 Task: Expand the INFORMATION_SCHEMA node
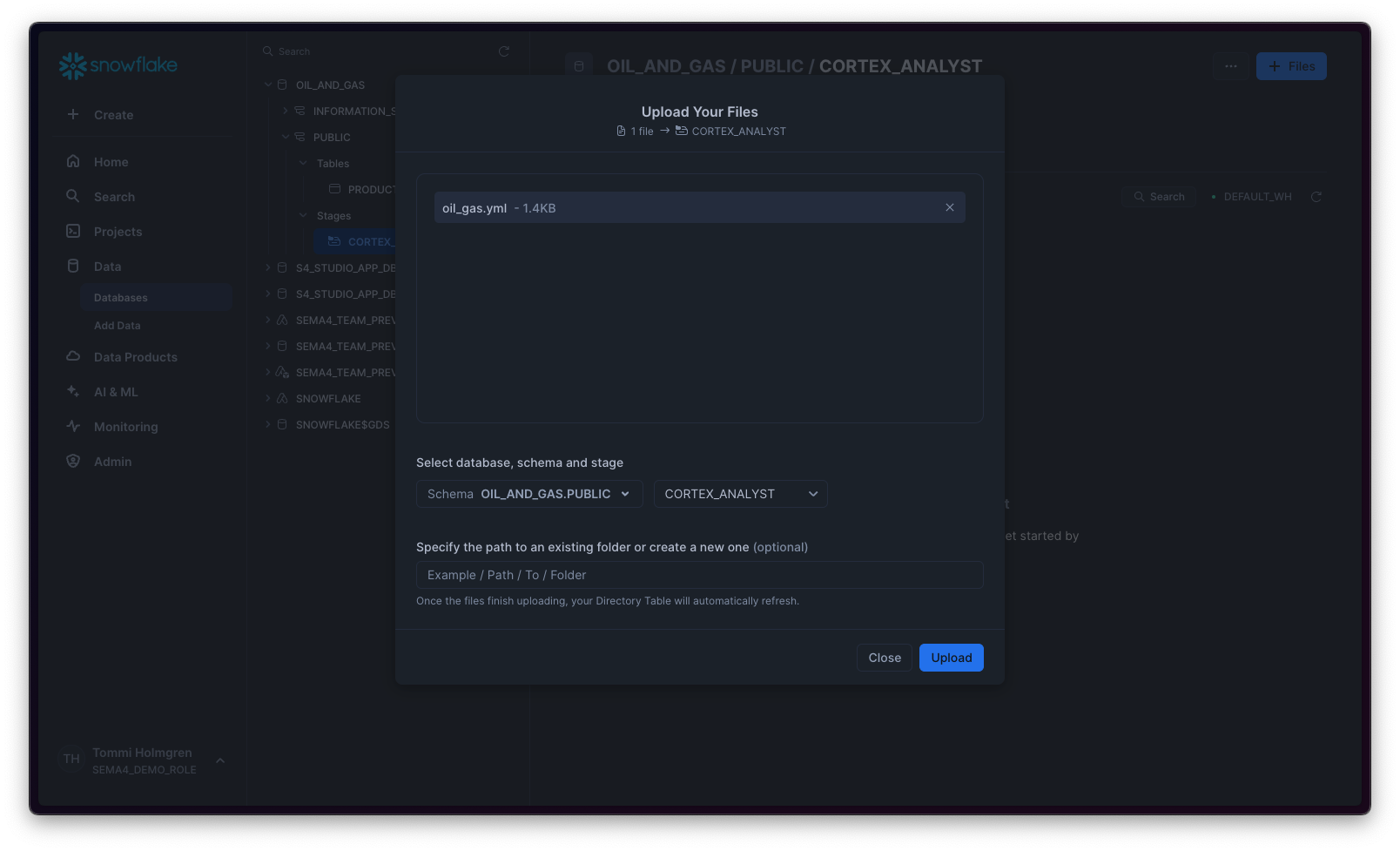[x=285, y=111]
